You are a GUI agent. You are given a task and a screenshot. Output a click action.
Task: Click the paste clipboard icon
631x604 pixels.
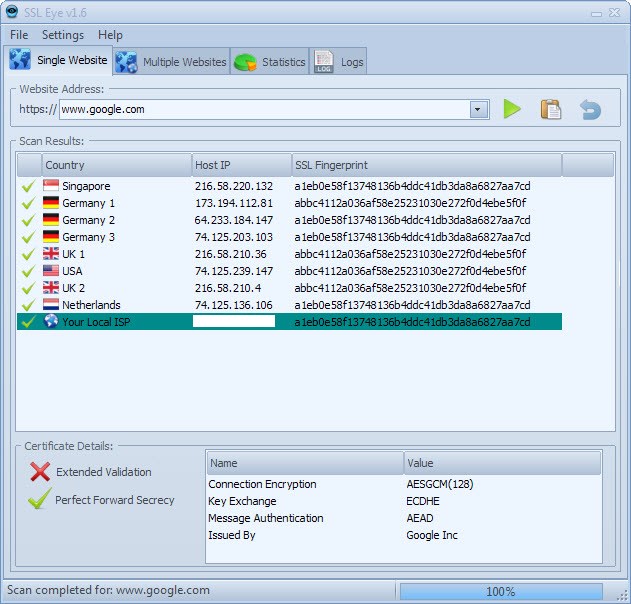tap(551, 109)
